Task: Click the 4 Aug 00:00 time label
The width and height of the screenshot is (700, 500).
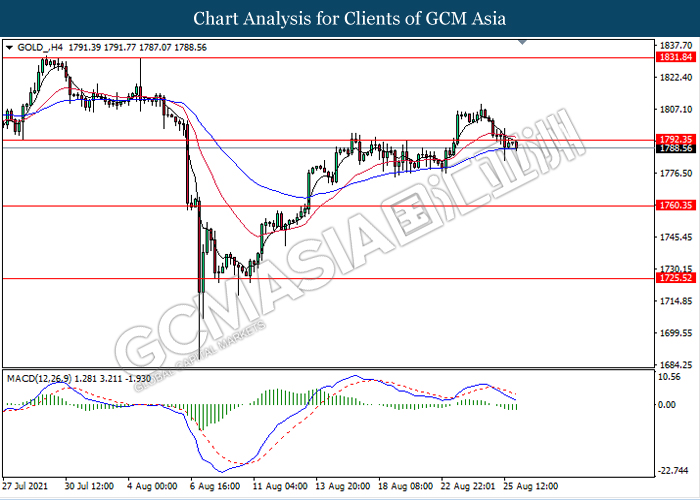Action: [x=152, y=486]
